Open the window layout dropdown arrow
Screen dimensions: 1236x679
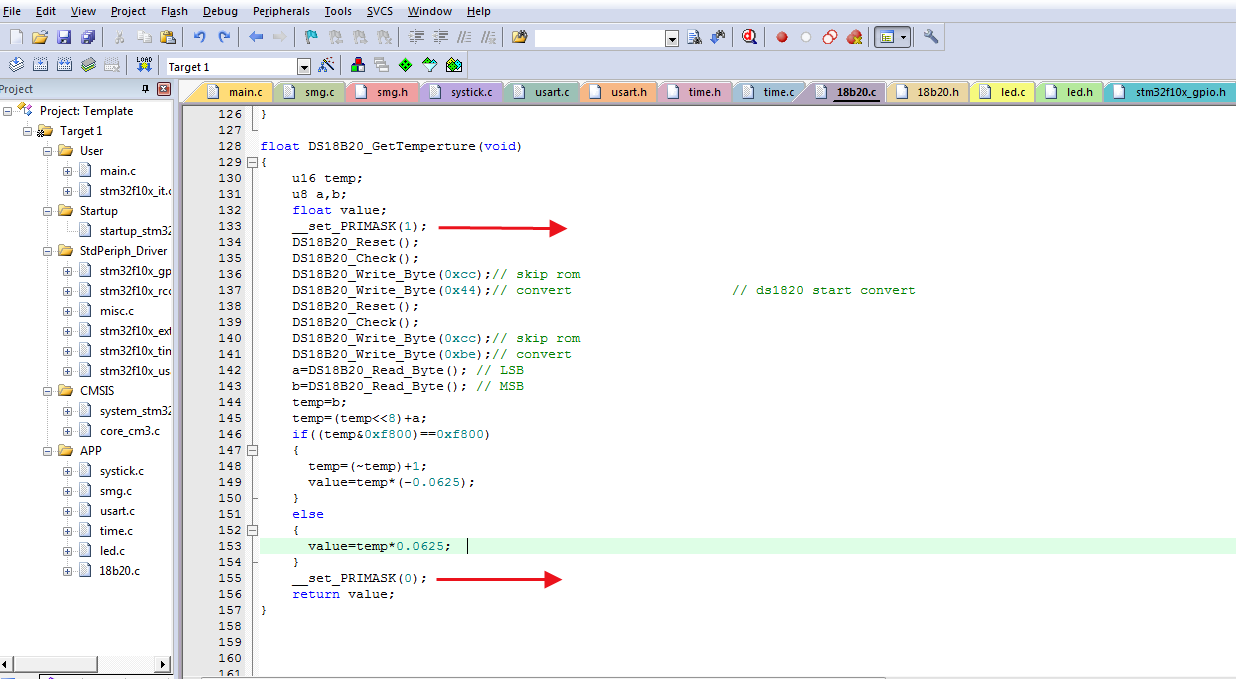click(904, 37)
